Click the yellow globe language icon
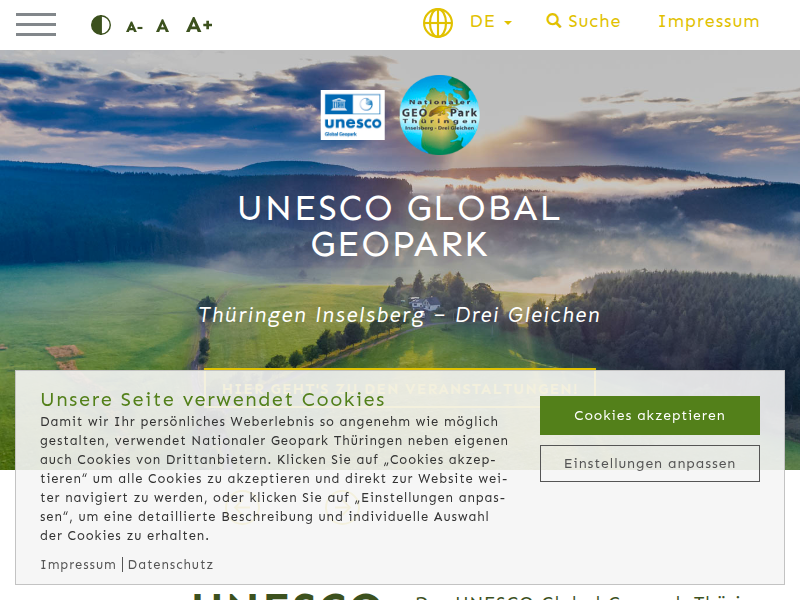The image size is (800, 600). click(438, 23)
